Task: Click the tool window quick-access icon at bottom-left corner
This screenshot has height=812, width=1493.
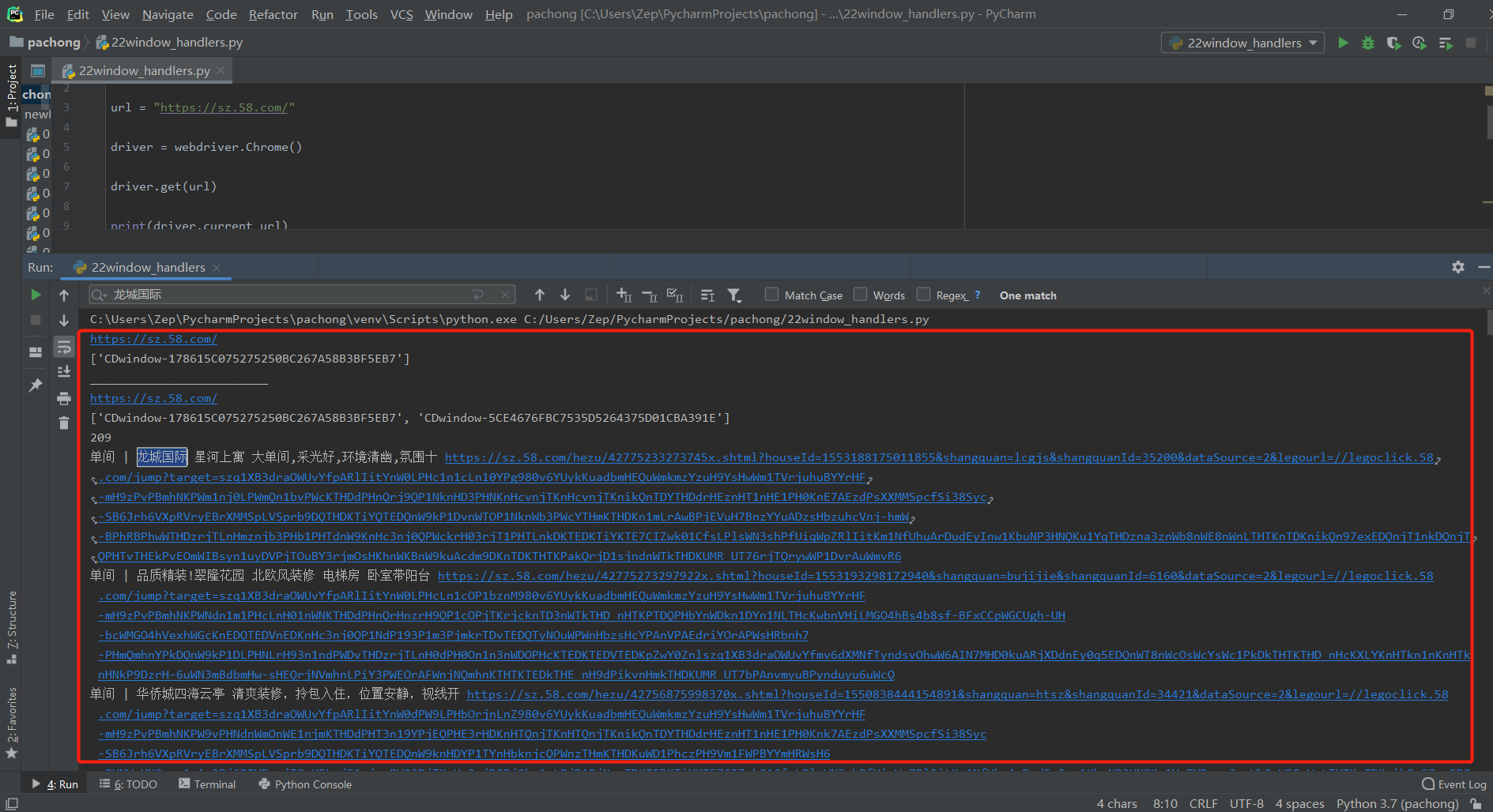Action: 12,803
